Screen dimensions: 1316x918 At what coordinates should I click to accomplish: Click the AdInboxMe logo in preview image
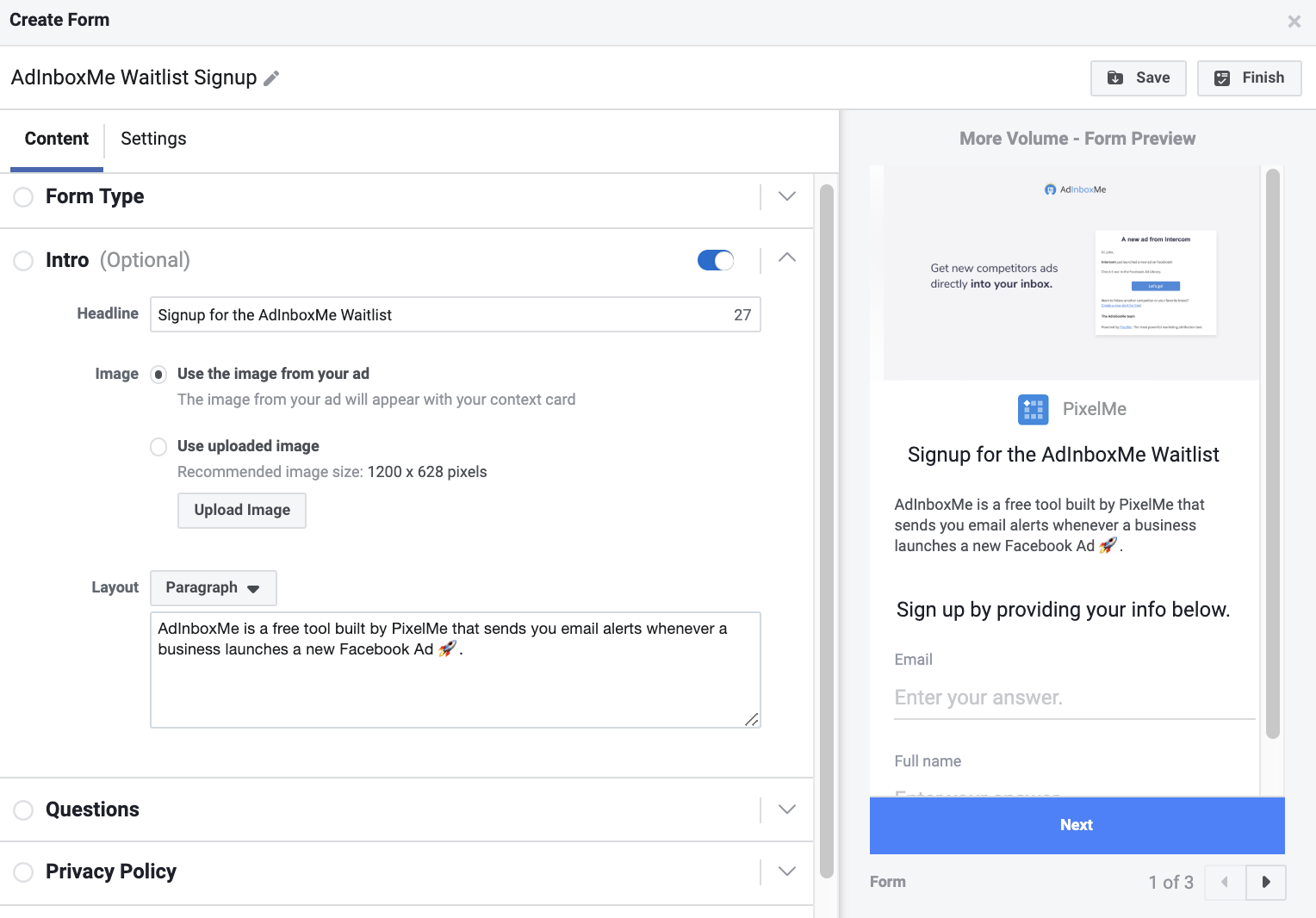[1076, 189]
